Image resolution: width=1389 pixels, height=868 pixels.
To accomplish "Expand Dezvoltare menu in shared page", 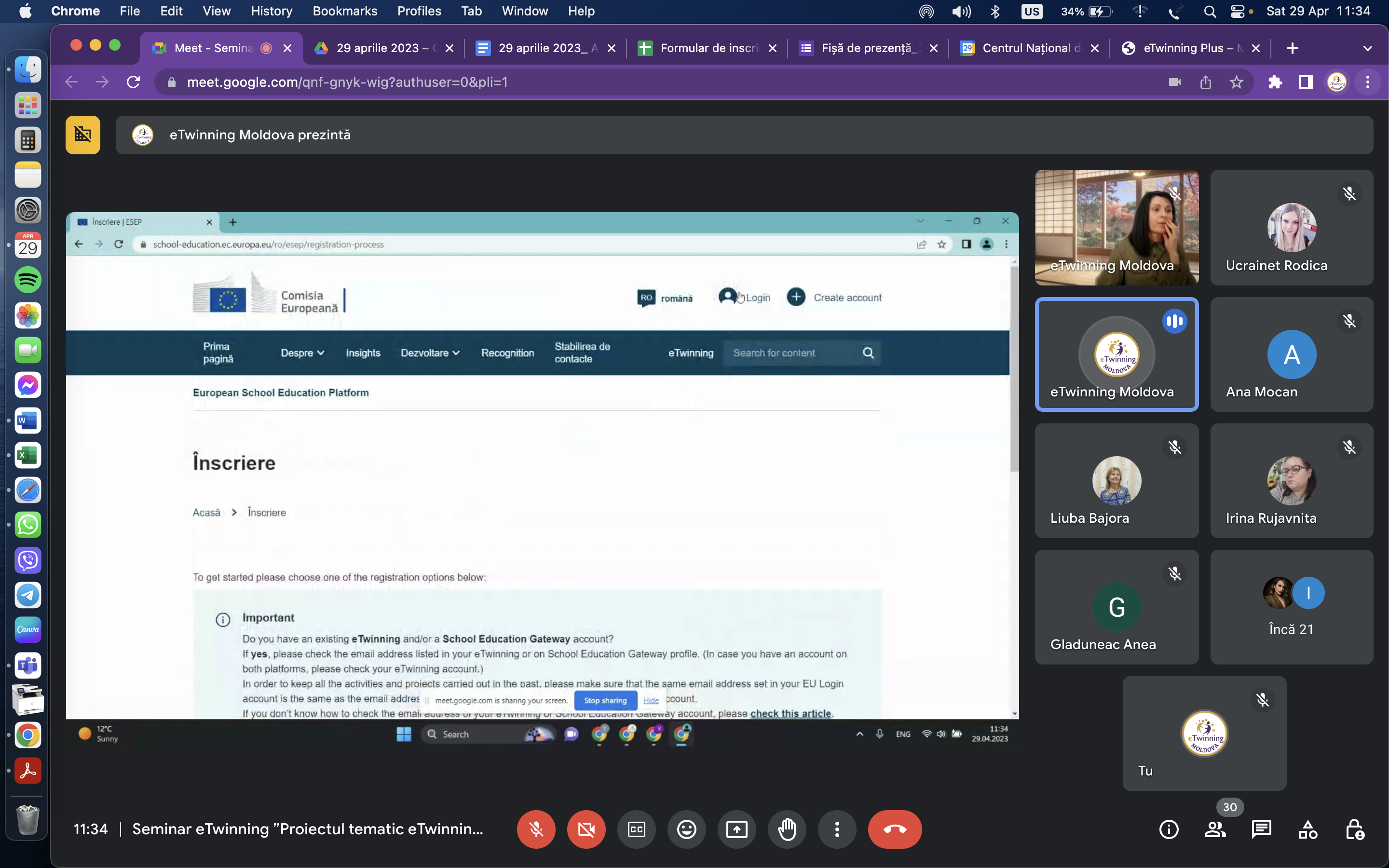I will point(430,353).
